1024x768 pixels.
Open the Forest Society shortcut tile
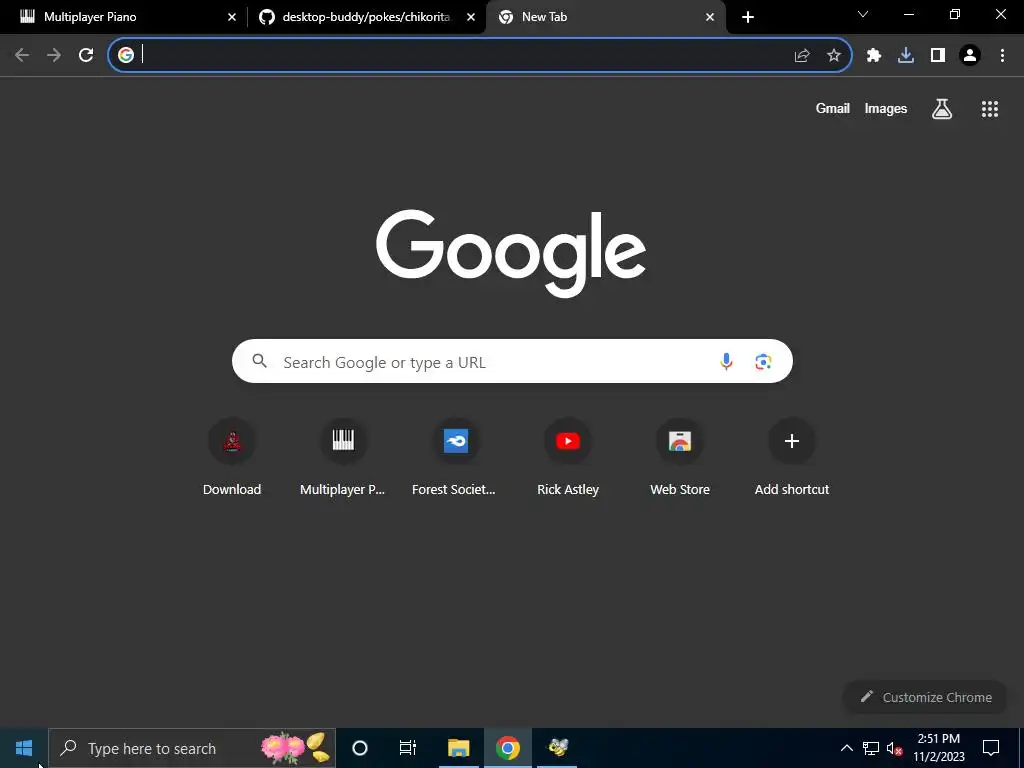[455, 457]
